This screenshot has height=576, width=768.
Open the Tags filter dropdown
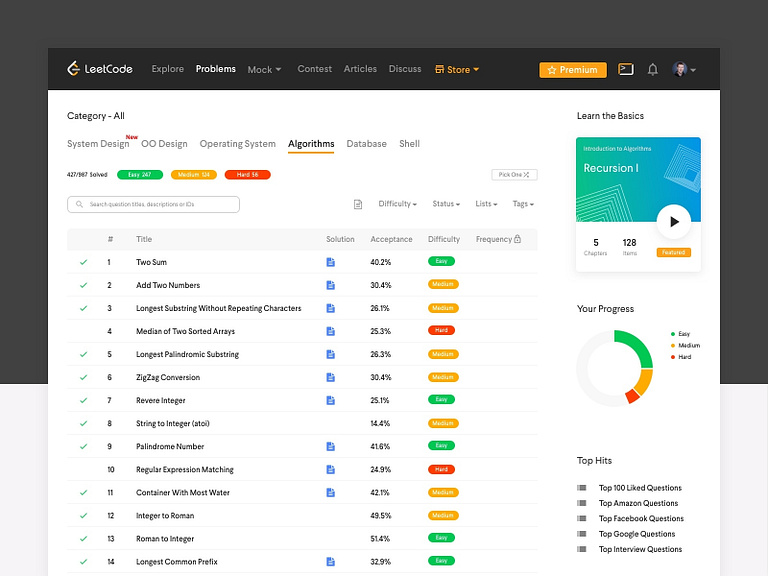(x=523, y=204)
